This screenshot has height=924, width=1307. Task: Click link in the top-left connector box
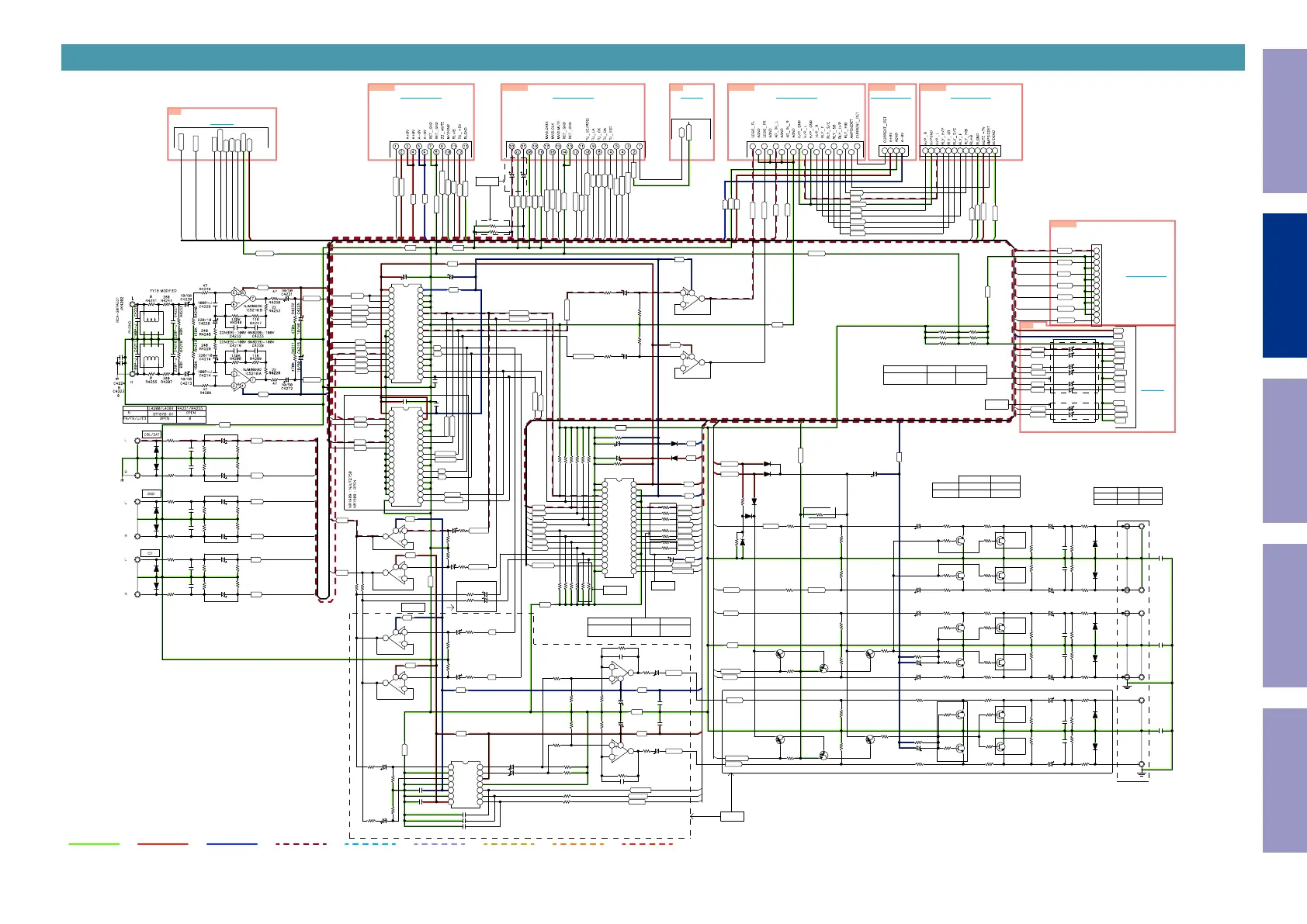coord(221,124)
